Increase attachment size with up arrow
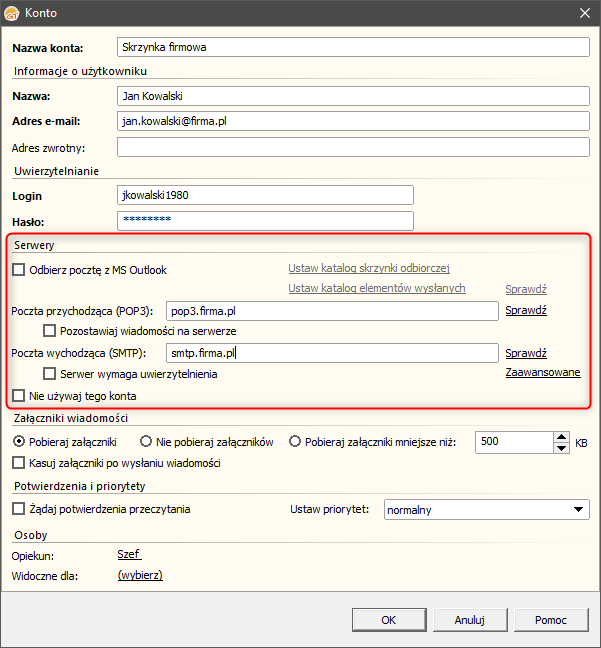The image size is (601, 648). (x=561, y=437)
